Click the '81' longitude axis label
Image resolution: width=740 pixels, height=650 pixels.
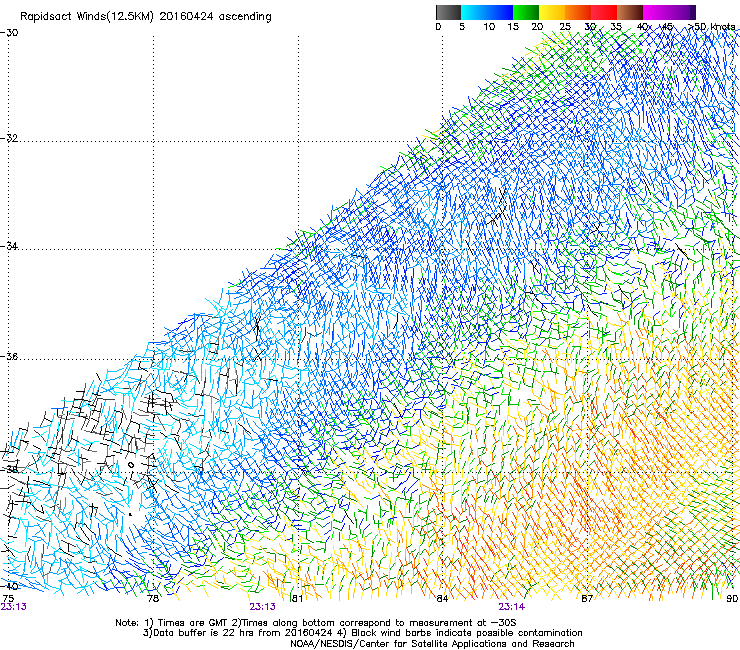click(x=297, y=598)
